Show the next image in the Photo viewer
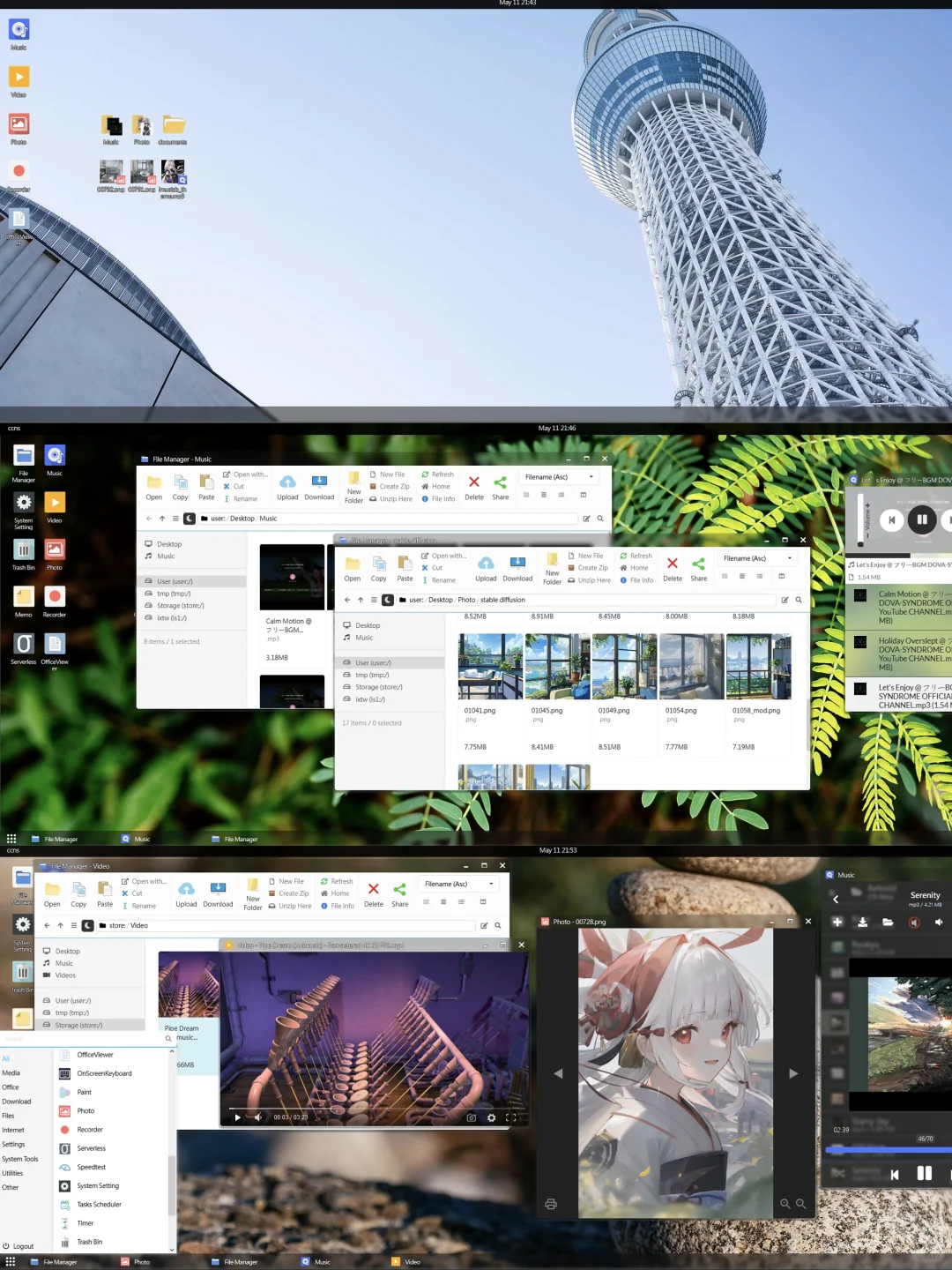 (793, 1073)
